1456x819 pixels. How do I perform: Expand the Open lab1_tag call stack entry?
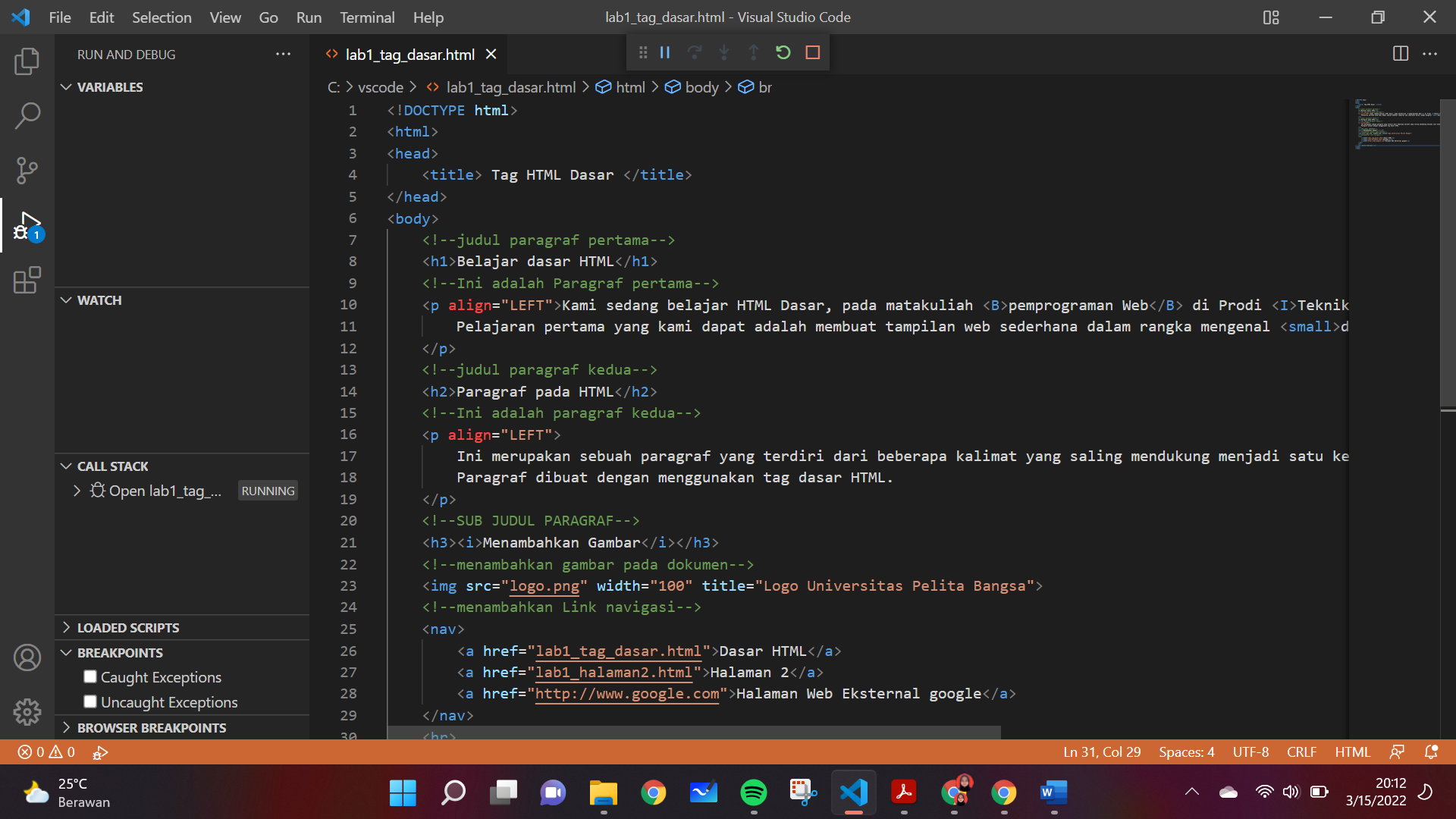point(76,491)
